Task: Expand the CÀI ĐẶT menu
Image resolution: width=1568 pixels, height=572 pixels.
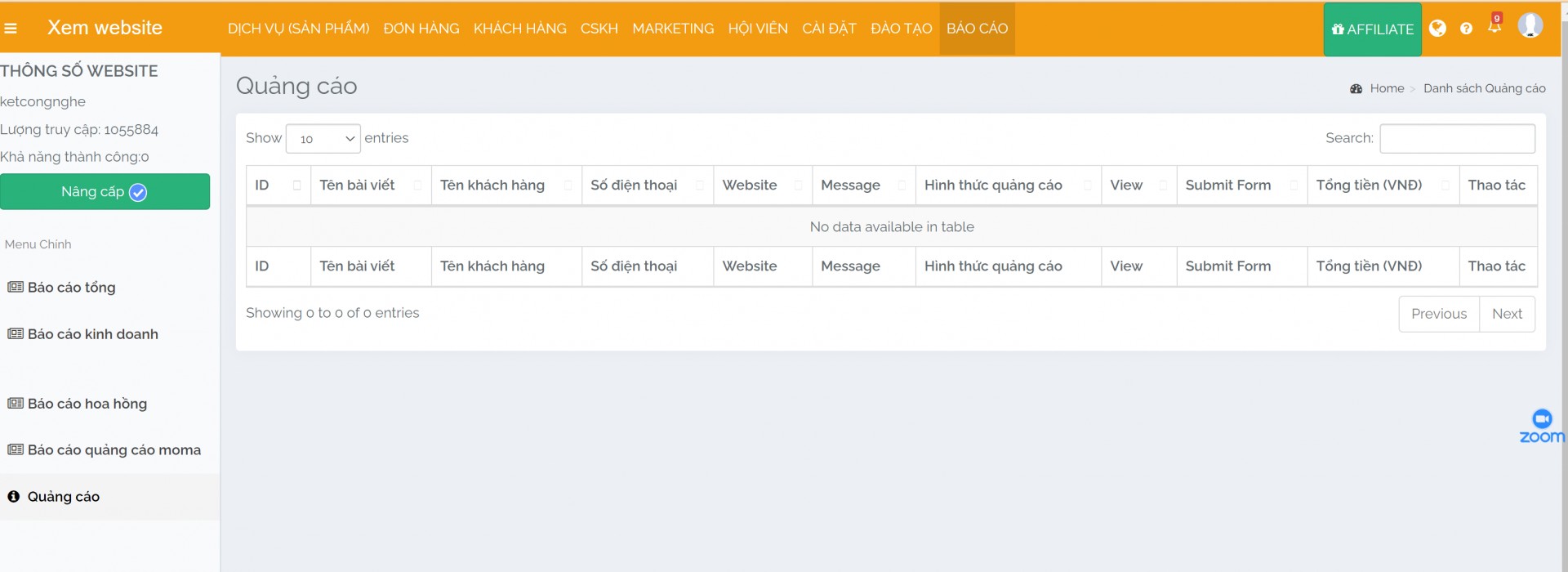Action: tap(829, 29)
